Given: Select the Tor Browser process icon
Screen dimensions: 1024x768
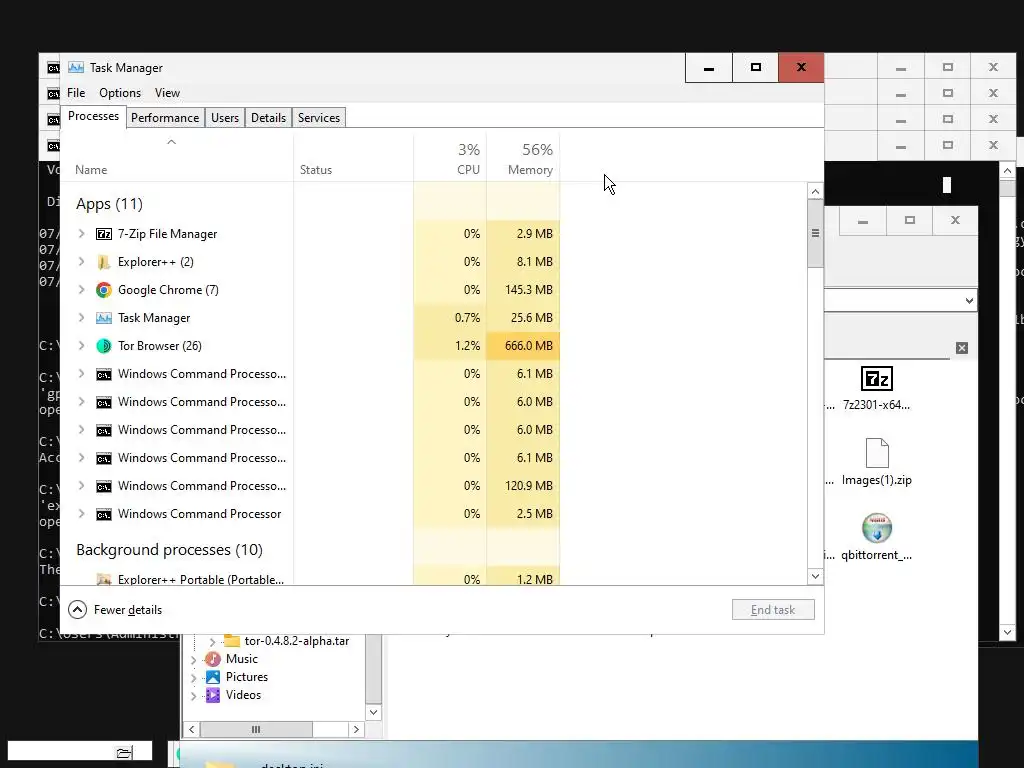Looking at the screenshot, I should pyautogui.click(x=104, y=346).
